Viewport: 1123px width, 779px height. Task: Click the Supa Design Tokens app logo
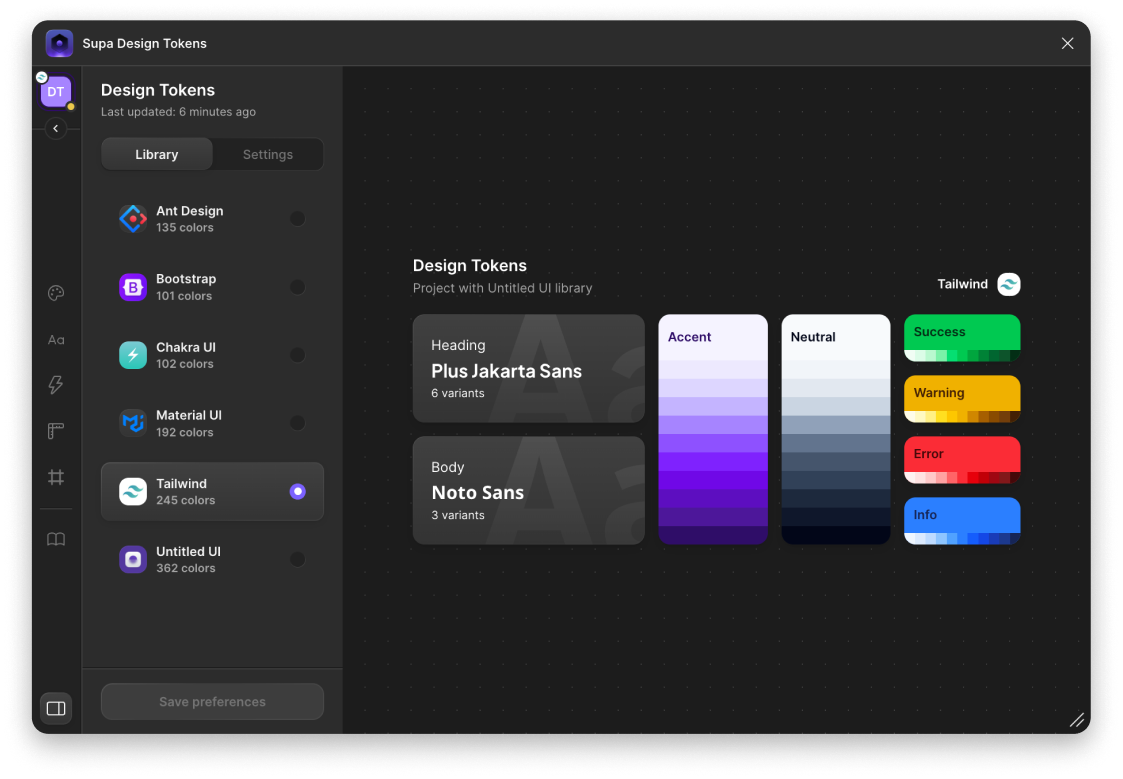[59, 43]
